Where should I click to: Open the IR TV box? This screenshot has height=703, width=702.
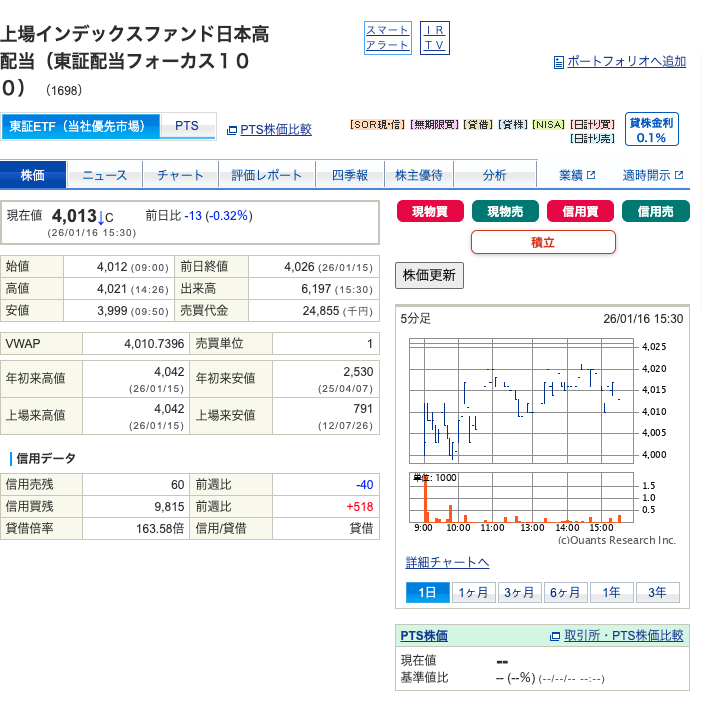click(x=435, y=38)
